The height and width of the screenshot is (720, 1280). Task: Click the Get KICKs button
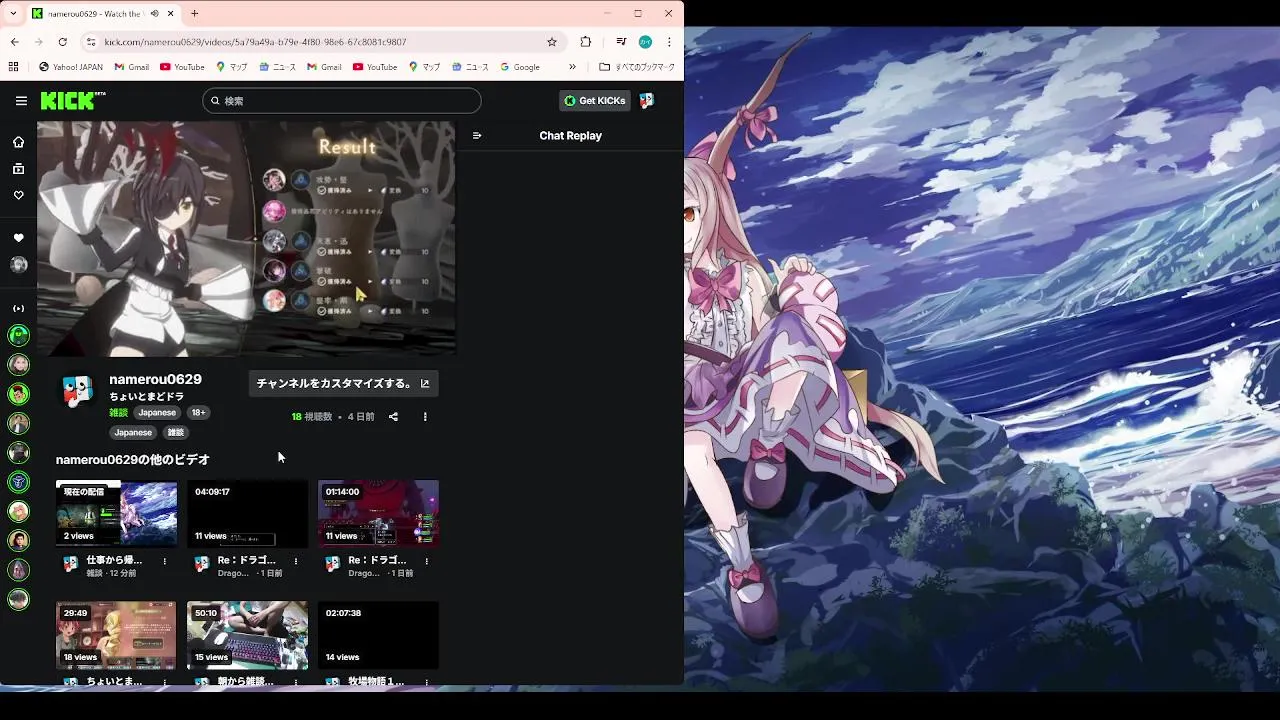tap(595, 101)
